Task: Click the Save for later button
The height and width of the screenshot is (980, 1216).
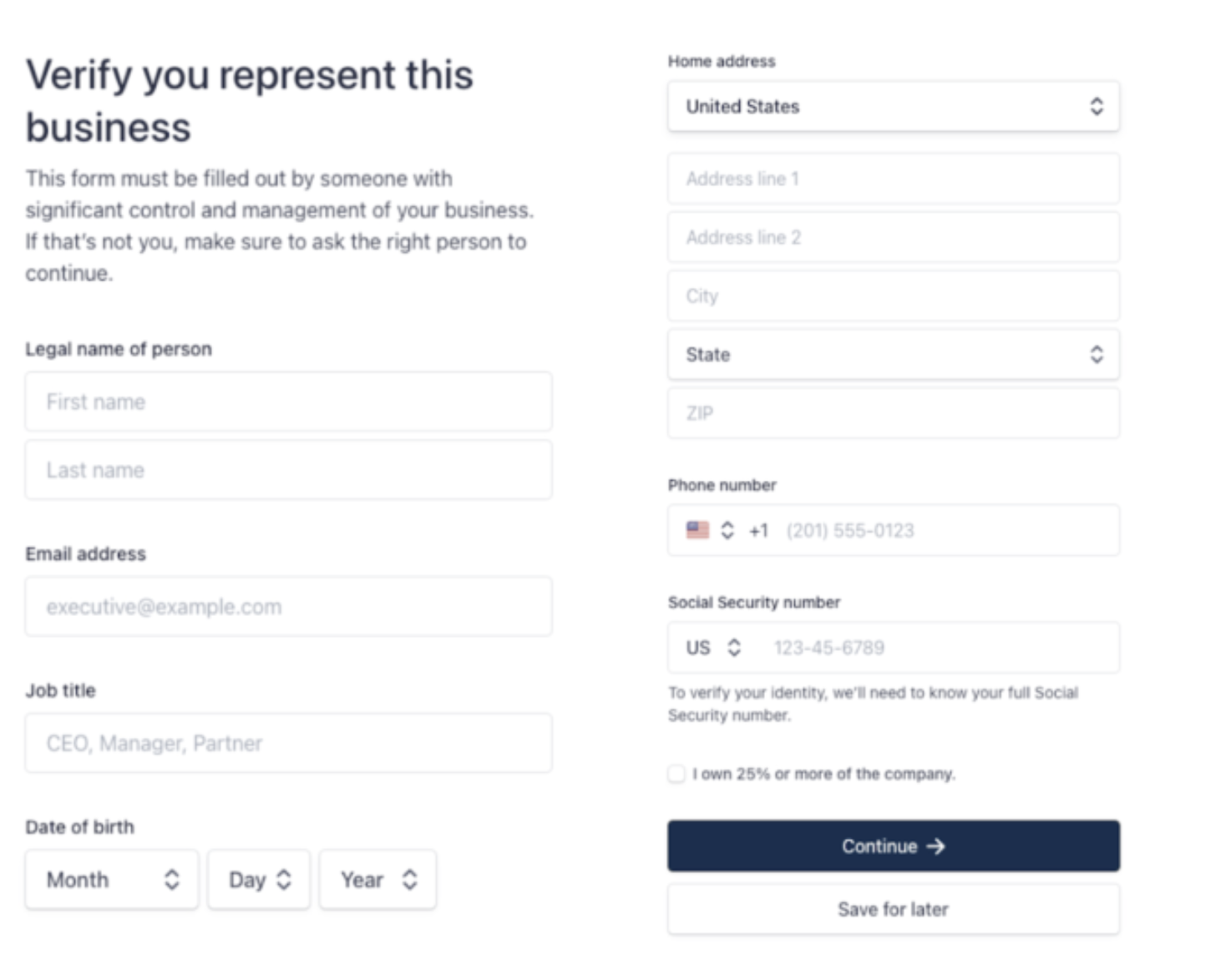Action: coord(894,909)
